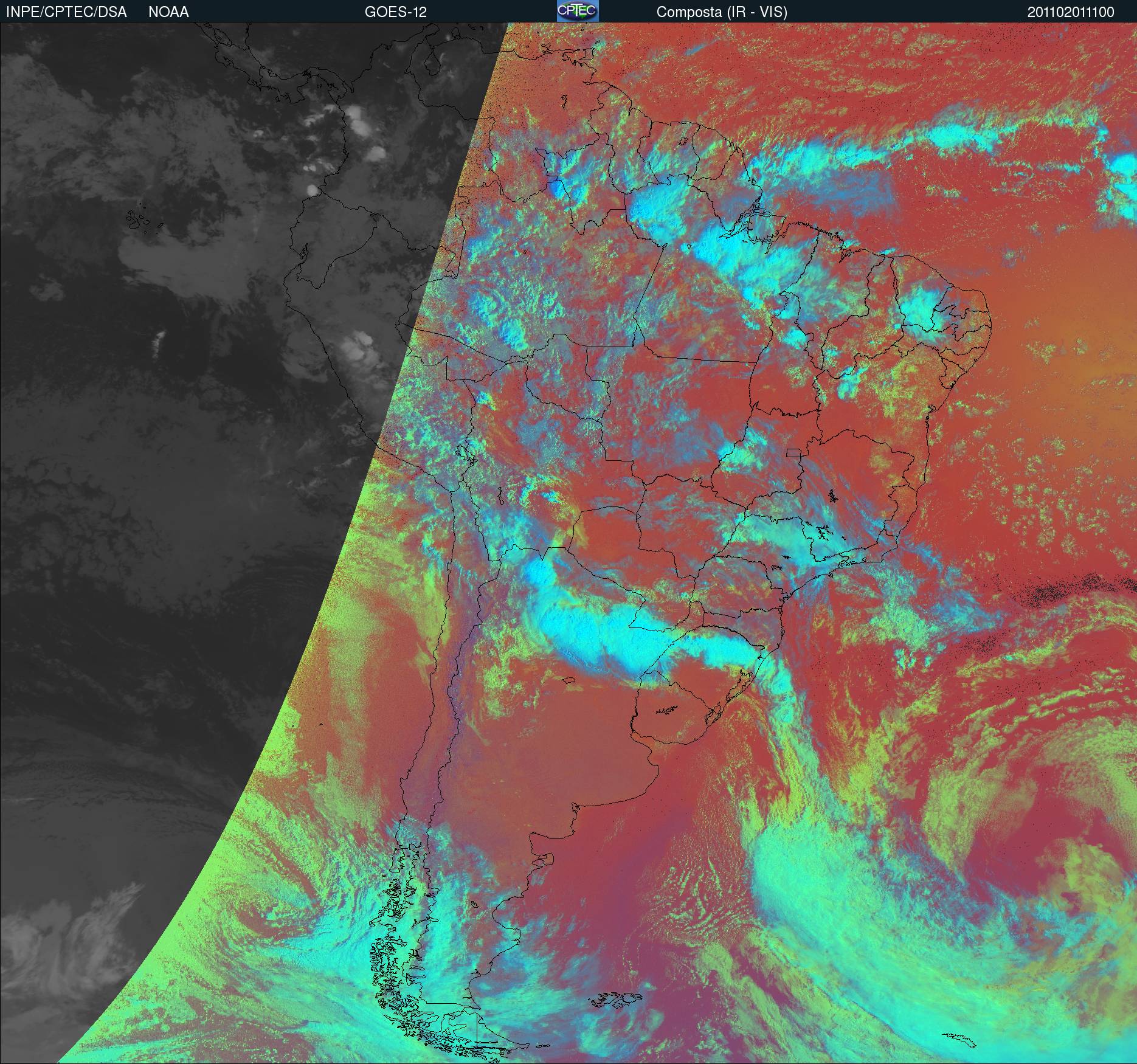Click the INPE/CPTEC/DSA header text
The image size is (1137, 1064).
(x=66, y=12)
